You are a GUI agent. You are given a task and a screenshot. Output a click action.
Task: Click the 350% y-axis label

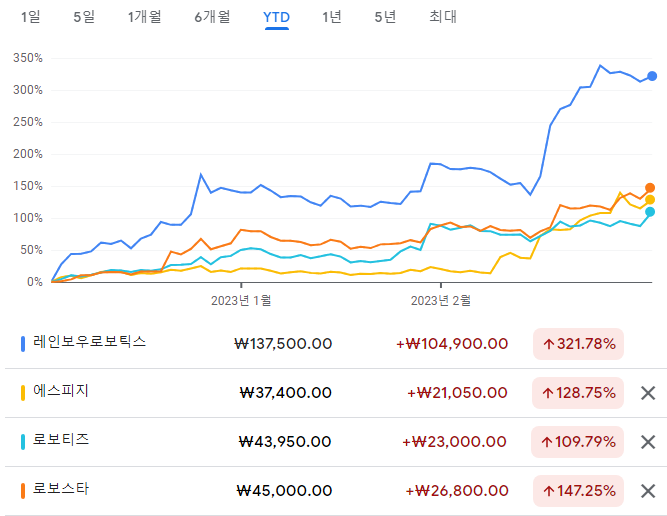(28, 58)
